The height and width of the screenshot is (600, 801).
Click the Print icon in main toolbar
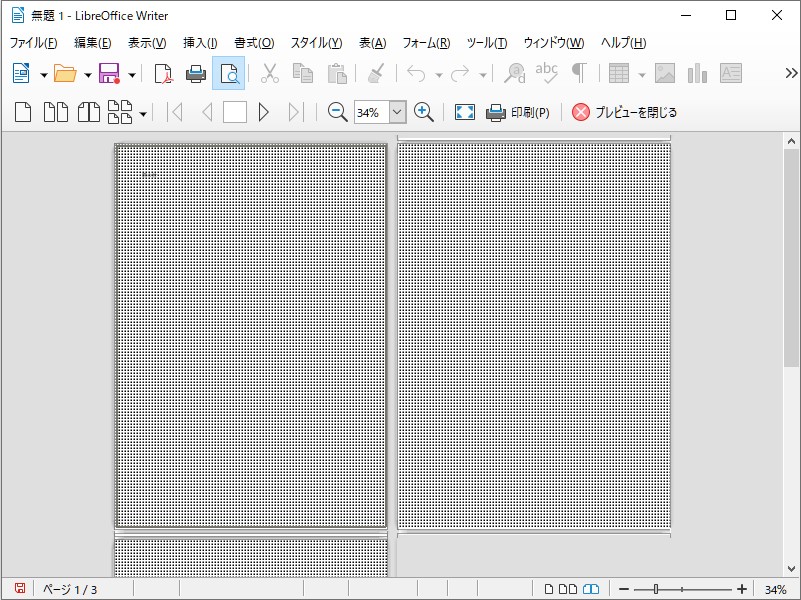pyautogui.click(x=196, y=74)
